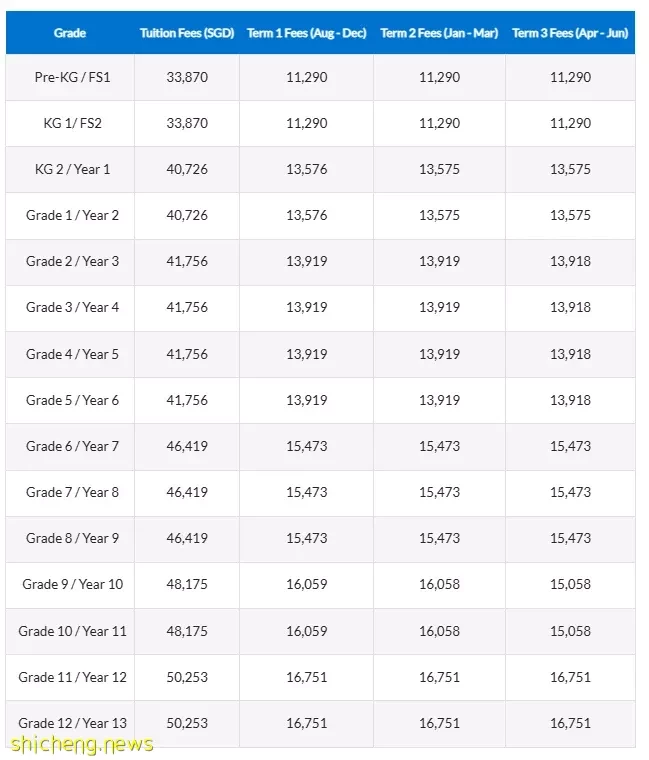Click the KG 1/ FS2 grade cell
The height and width of the screenshot is (760, 649).
pyautogui.click(x=72, y=123)
